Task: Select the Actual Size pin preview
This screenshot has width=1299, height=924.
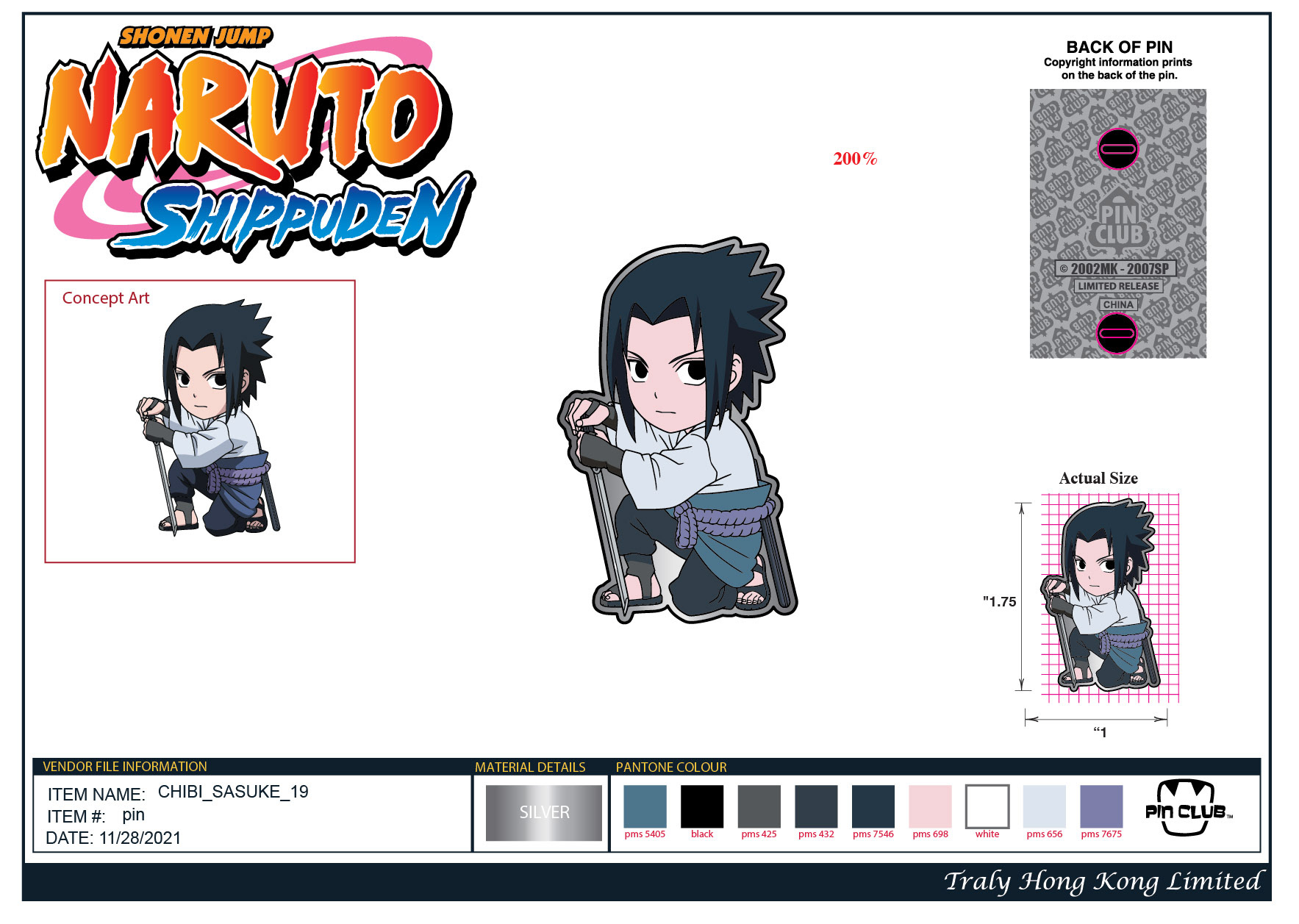Action: click(1101, 595)
